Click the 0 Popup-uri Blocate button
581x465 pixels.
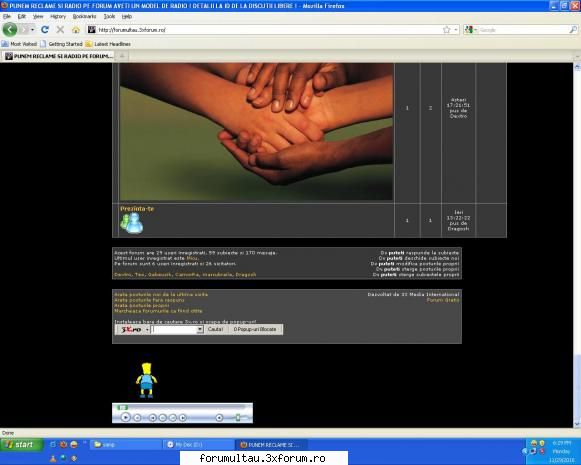click(255, 329)
